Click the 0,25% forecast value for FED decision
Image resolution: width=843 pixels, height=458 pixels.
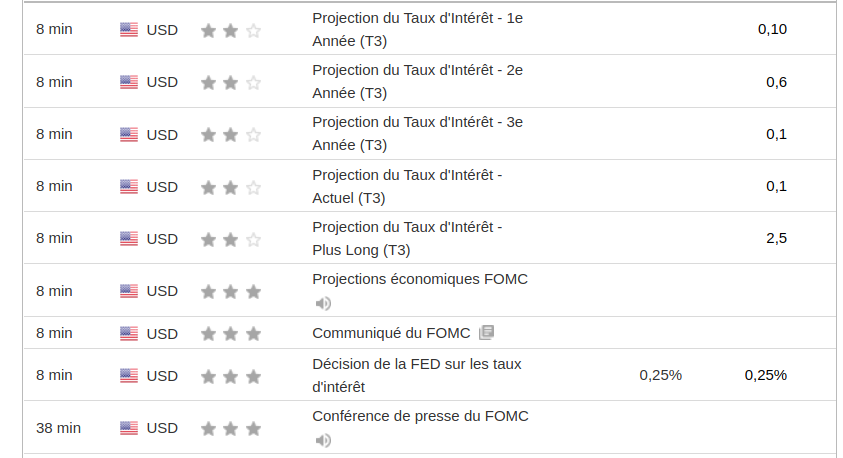(x=660, y=375)
